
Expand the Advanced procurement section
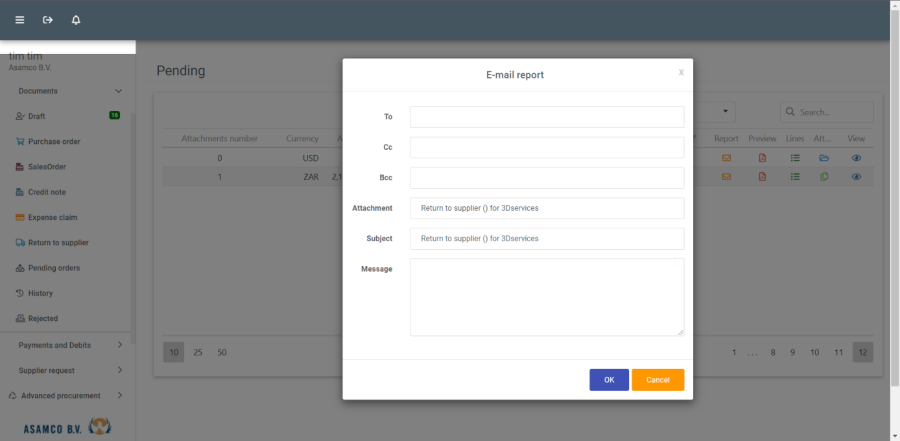119,396
